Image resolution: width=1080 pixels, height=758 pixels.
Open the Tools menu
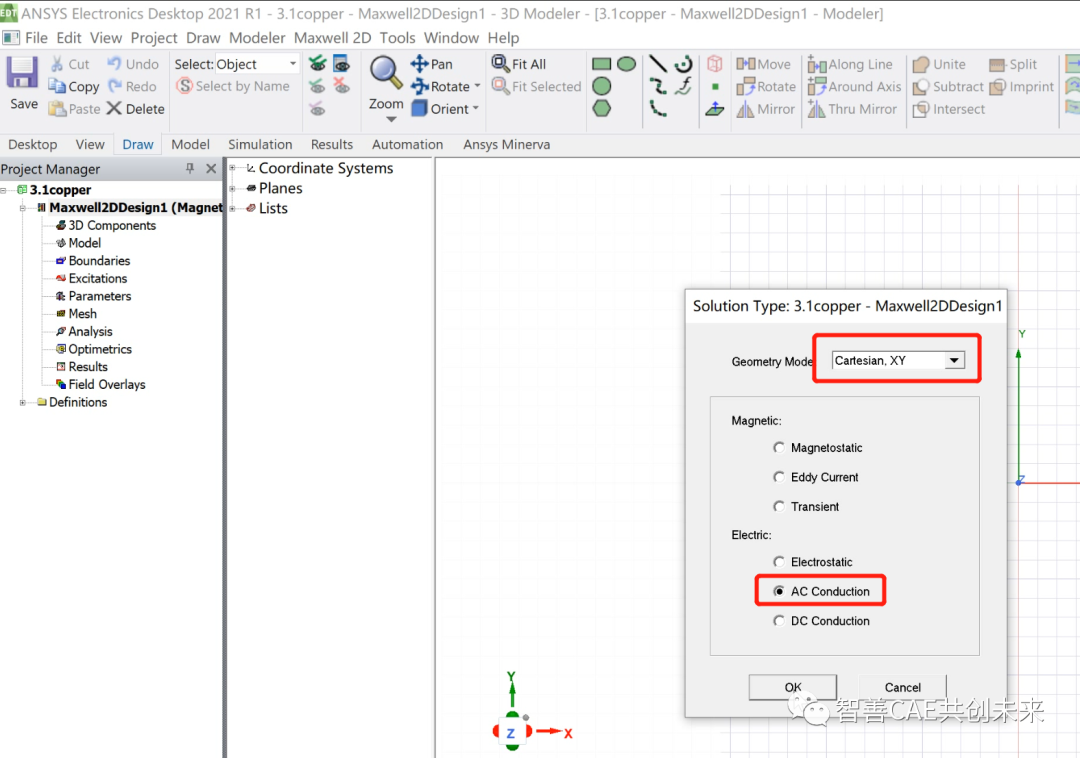pos(397,38)
